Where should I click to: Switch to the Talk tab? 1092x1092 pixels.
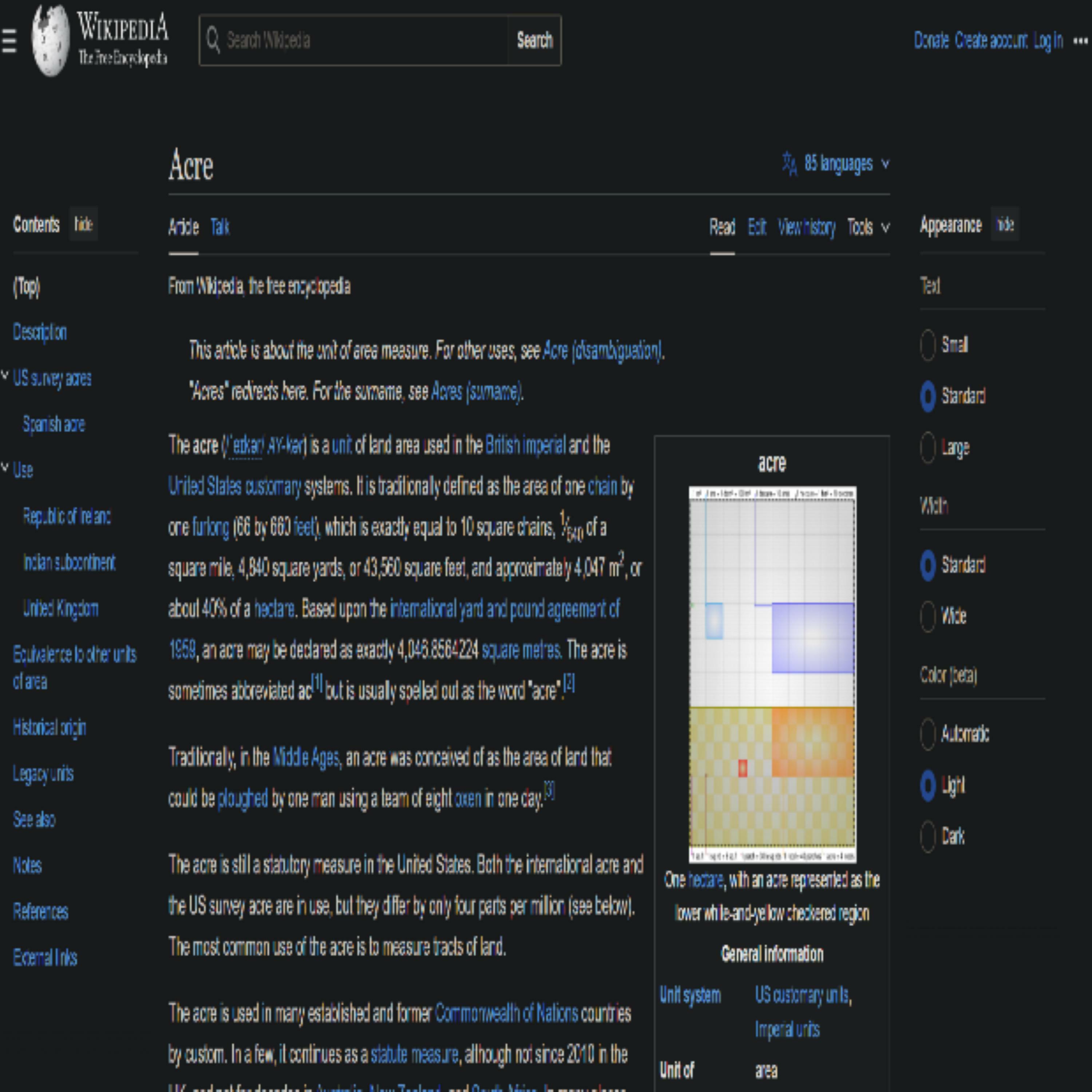pos(219,227)
